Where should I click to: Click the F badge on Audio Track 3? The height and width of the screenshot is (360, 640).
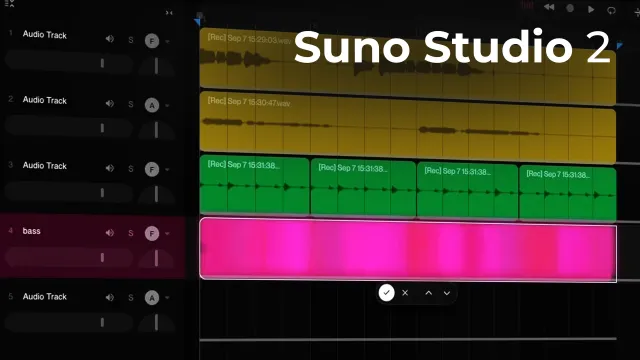(152, 169)
